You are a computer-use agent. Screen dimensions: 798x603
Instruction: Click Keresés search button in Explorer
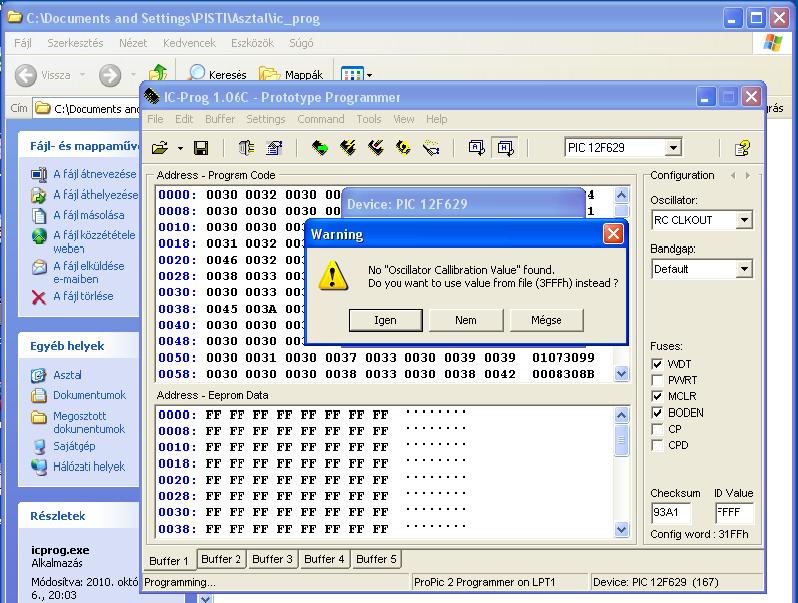217,75
